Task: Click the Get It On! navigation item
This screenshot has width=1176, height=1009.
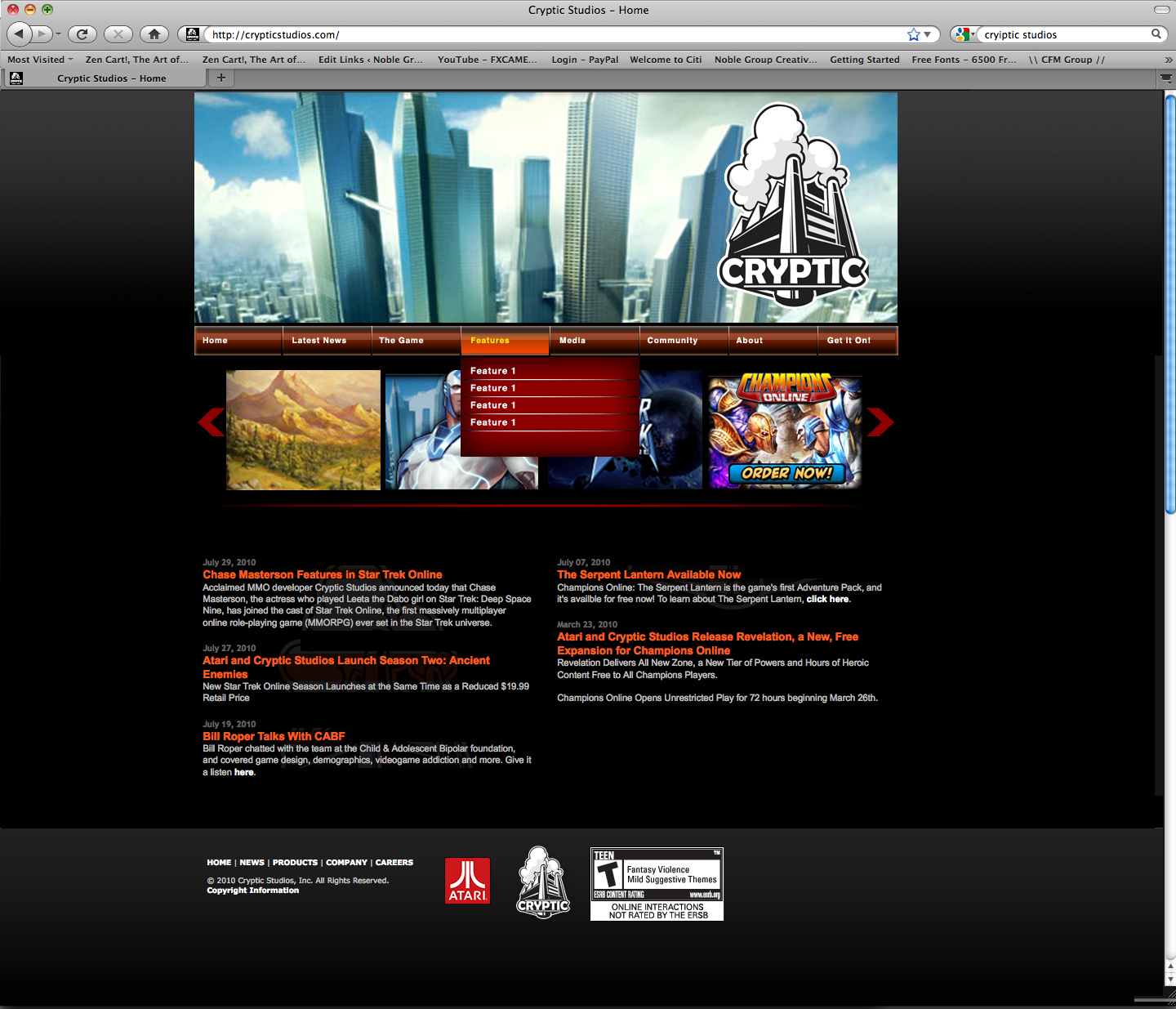Action: click(857, 341)
